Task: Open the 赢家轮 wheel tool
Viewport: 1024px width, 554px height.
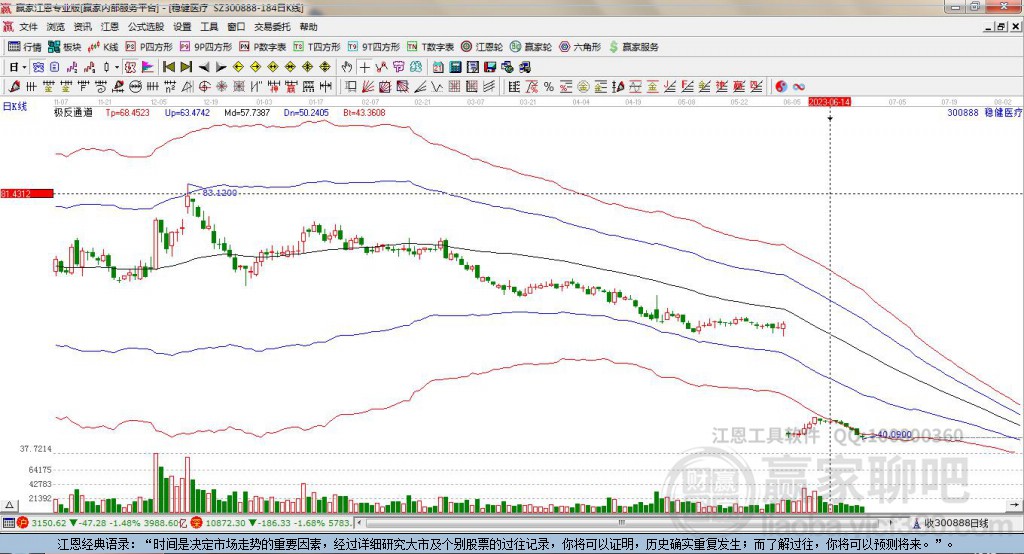Action: (531, 47)
